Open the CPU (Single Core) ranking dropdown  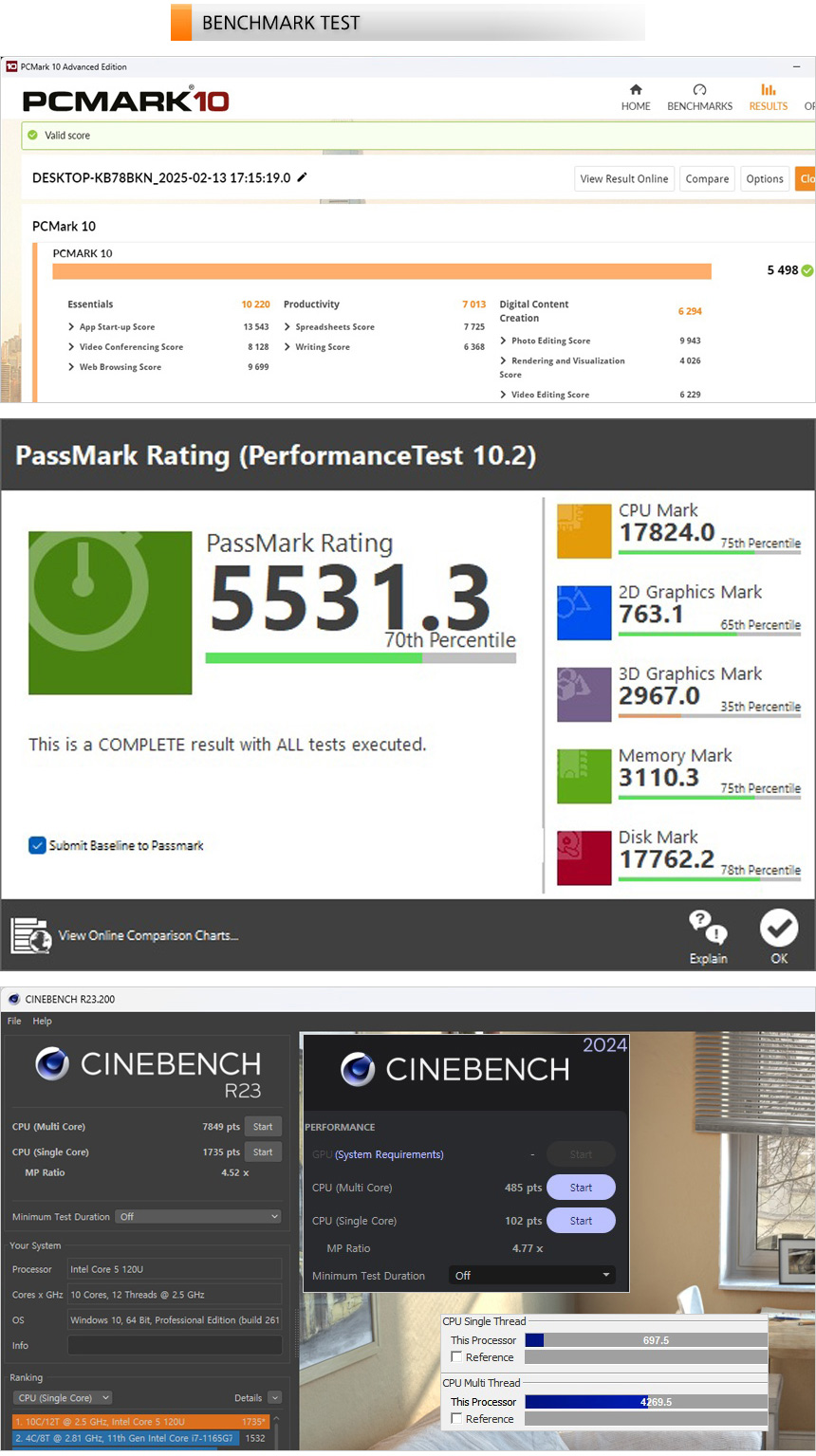click(64, 1397)
